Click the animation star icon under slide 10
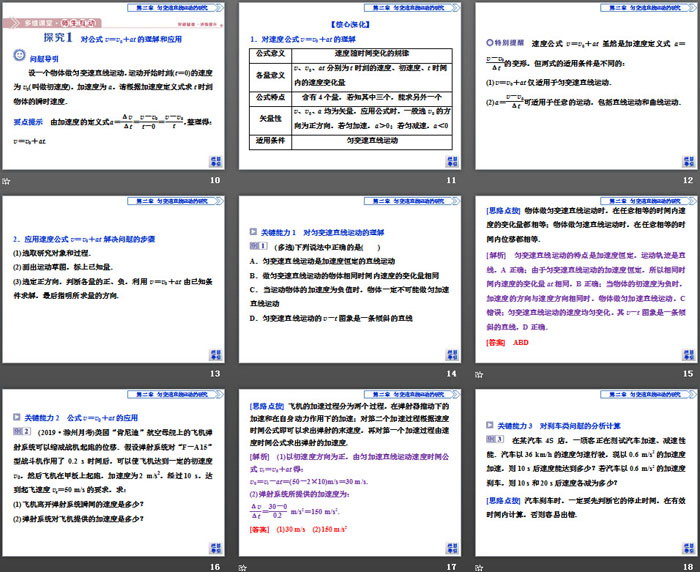Image resolution: width=700 pixels, height=572 pixels. [7, 181]
